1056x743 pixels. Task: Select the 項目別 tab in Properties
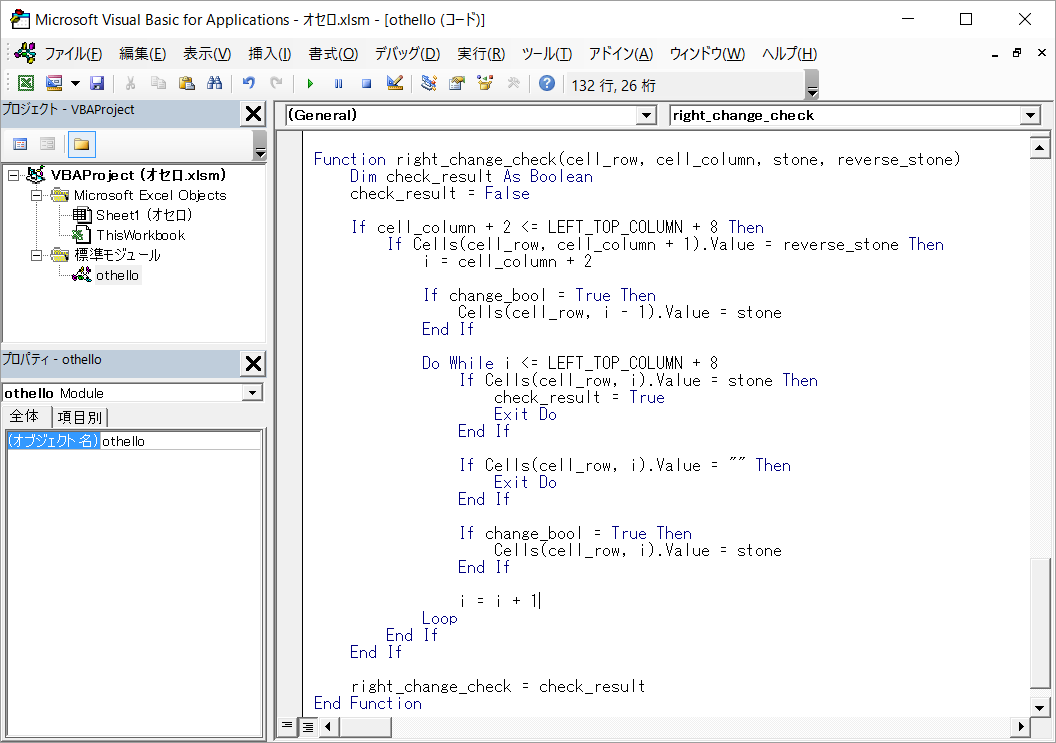78,417
